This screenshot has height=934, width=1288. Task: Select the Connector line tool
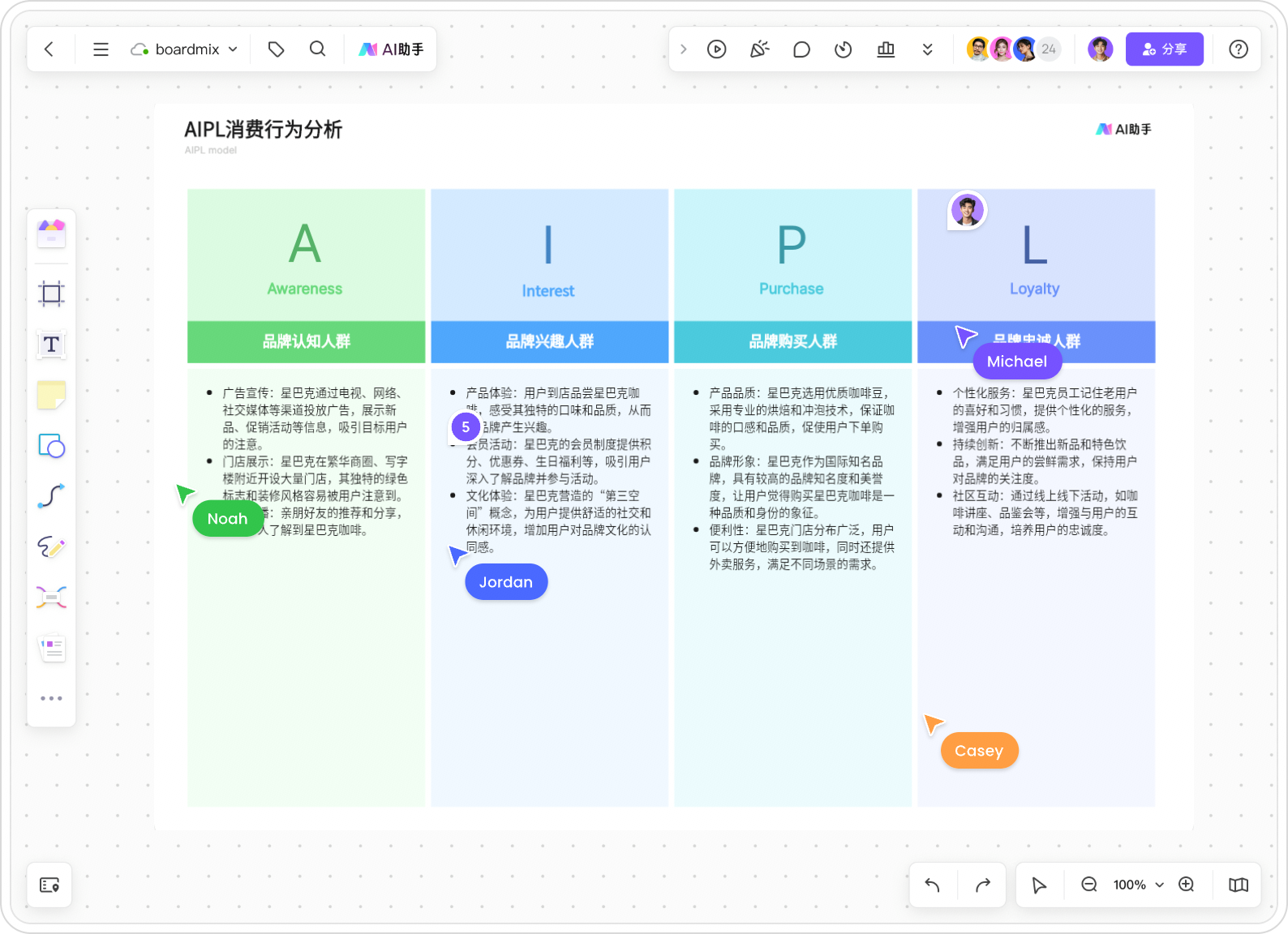tap(51, 496)
